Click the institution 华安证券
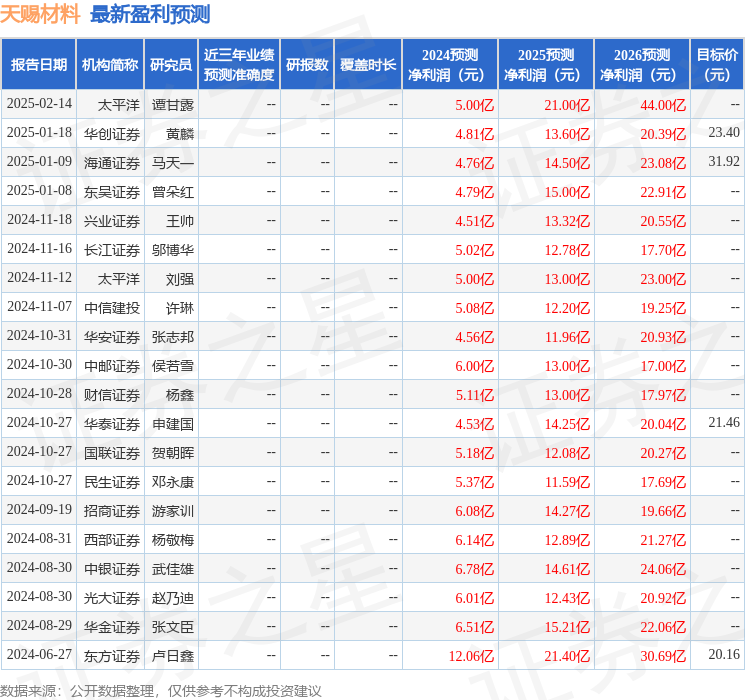Image resolution: width=745 pixels, height=700 pixels. click(112, 337)
